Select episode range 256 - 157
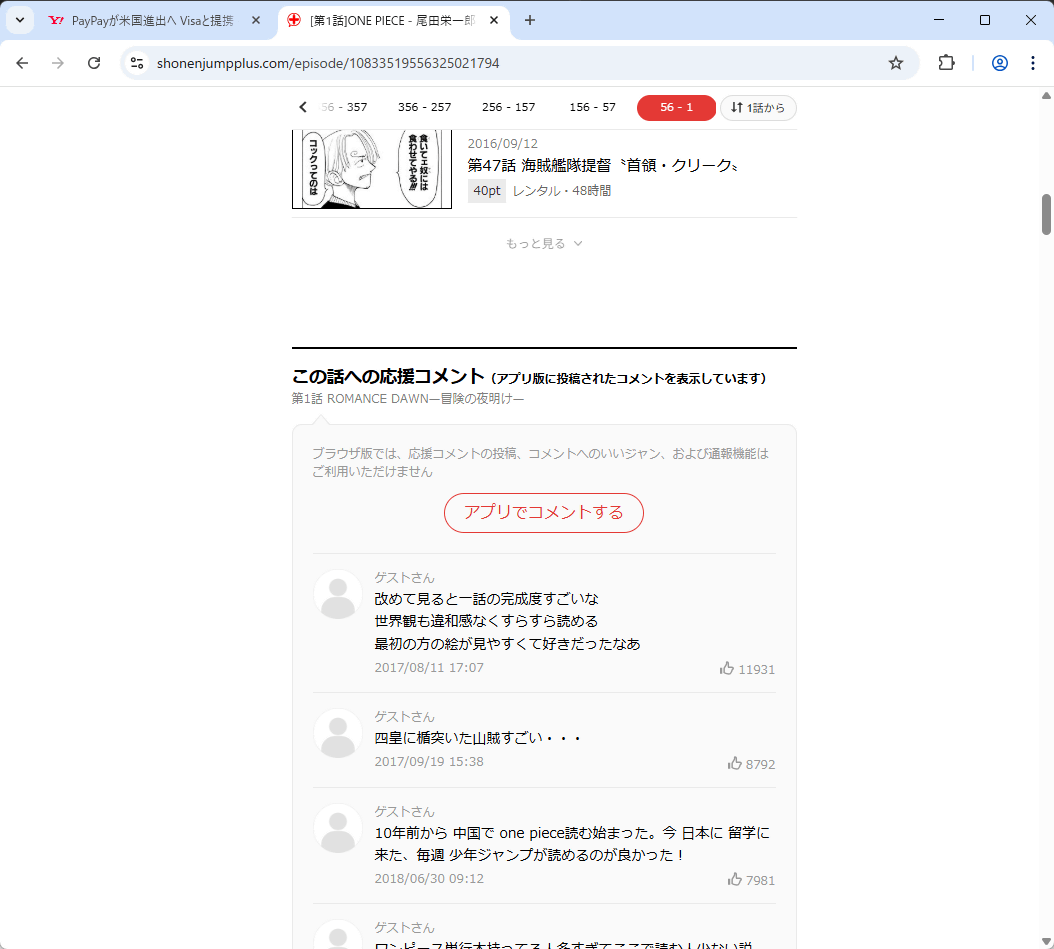1054x949 pixels. 509,107
